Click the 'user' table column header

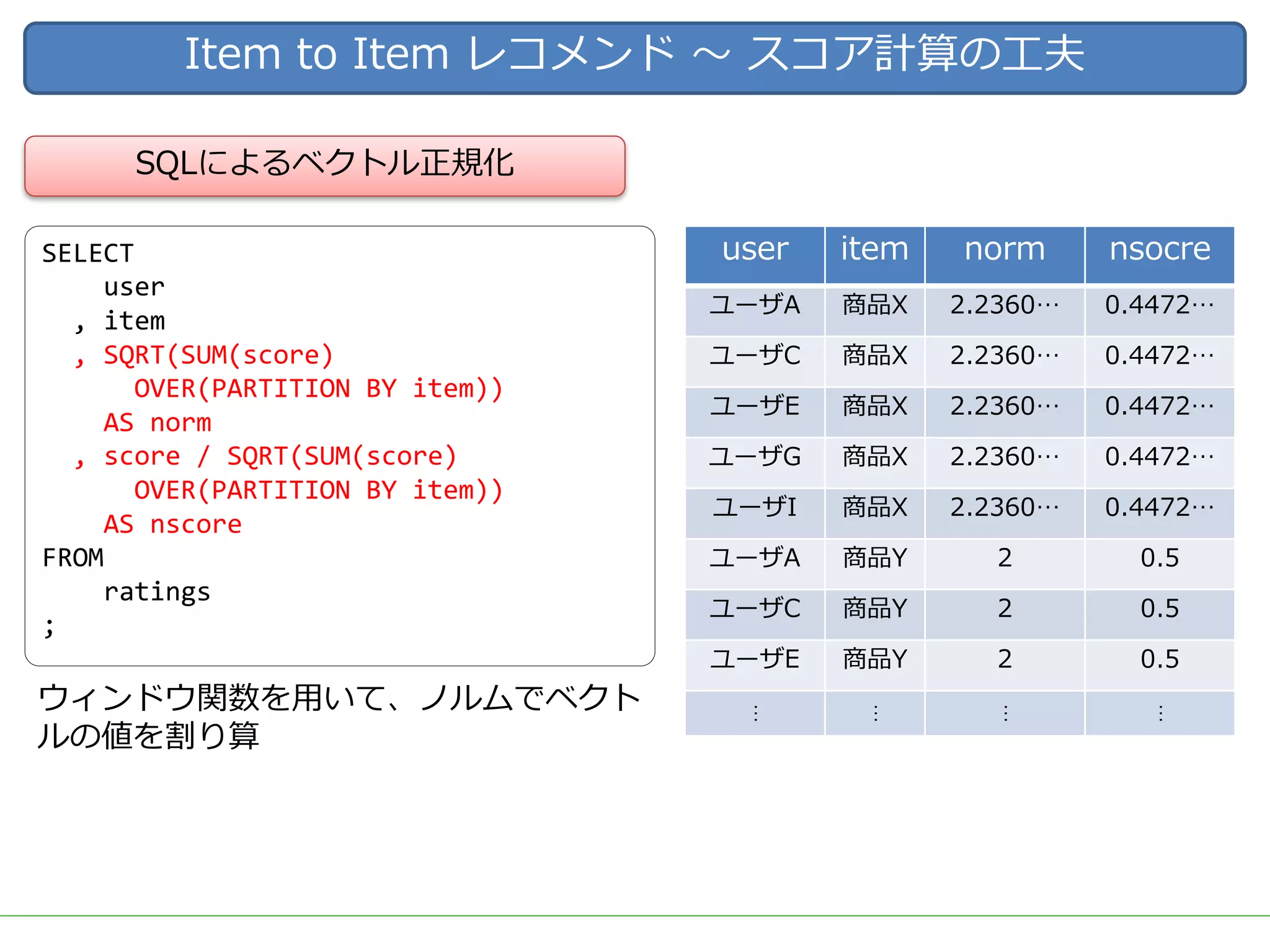[x=755, y=255]
